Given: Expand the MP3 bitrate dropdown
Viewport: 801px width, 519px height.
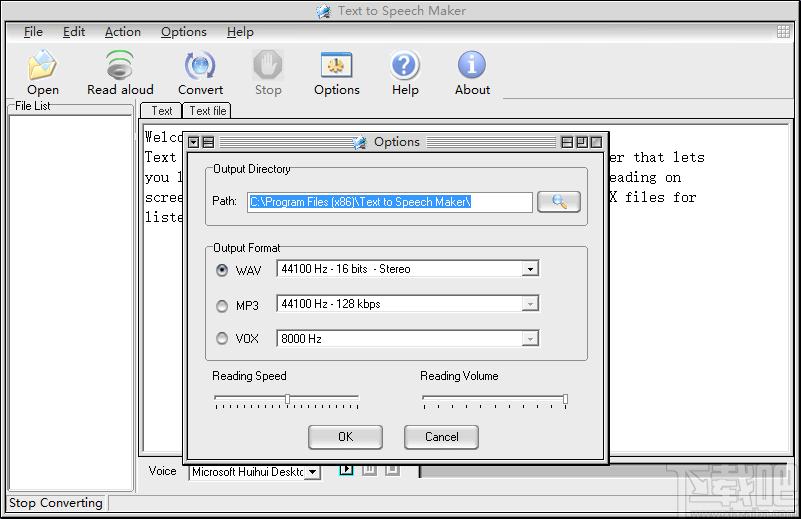Looking at the screenshot, I should 530,304.
